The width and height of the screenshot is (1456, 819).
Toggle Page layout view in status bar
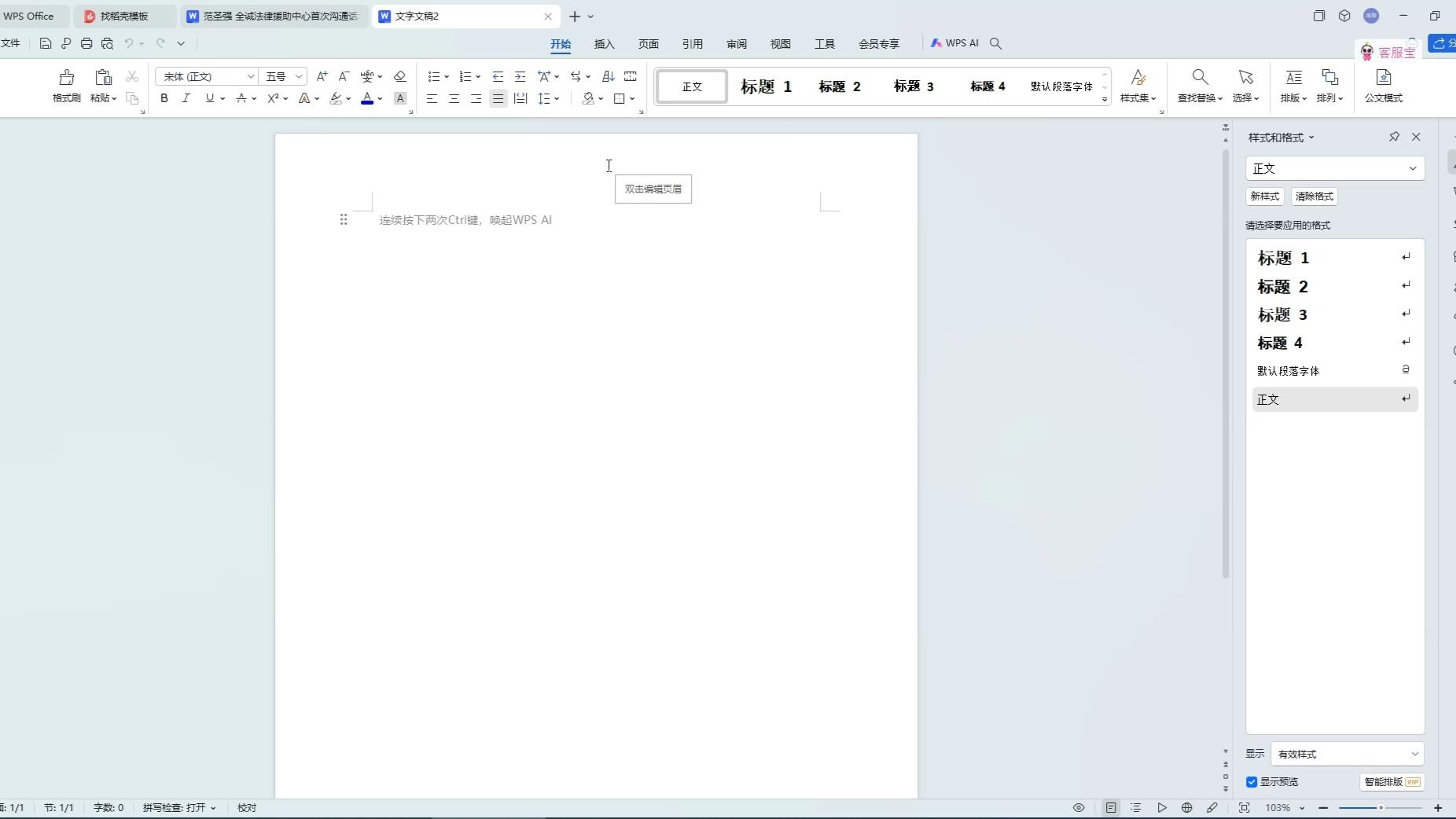1110,807
